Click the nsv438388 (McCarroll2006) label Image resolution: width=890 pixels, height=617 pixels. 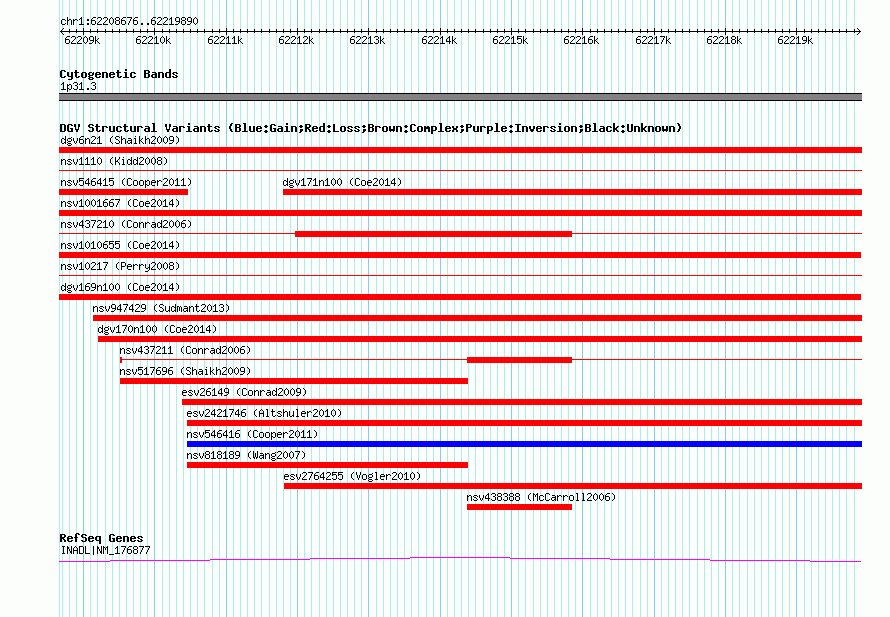pos(541,497)
